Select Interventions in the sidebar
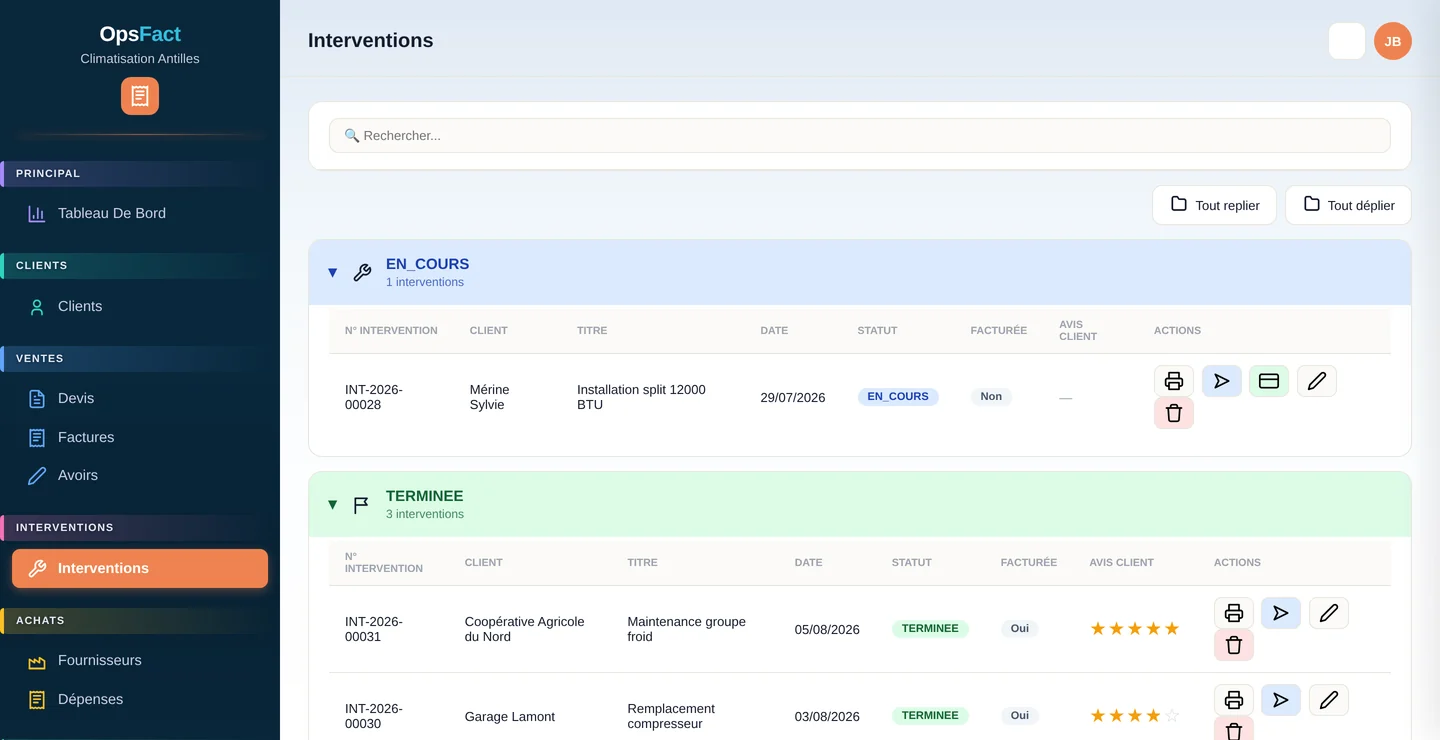 coord(140,568)
